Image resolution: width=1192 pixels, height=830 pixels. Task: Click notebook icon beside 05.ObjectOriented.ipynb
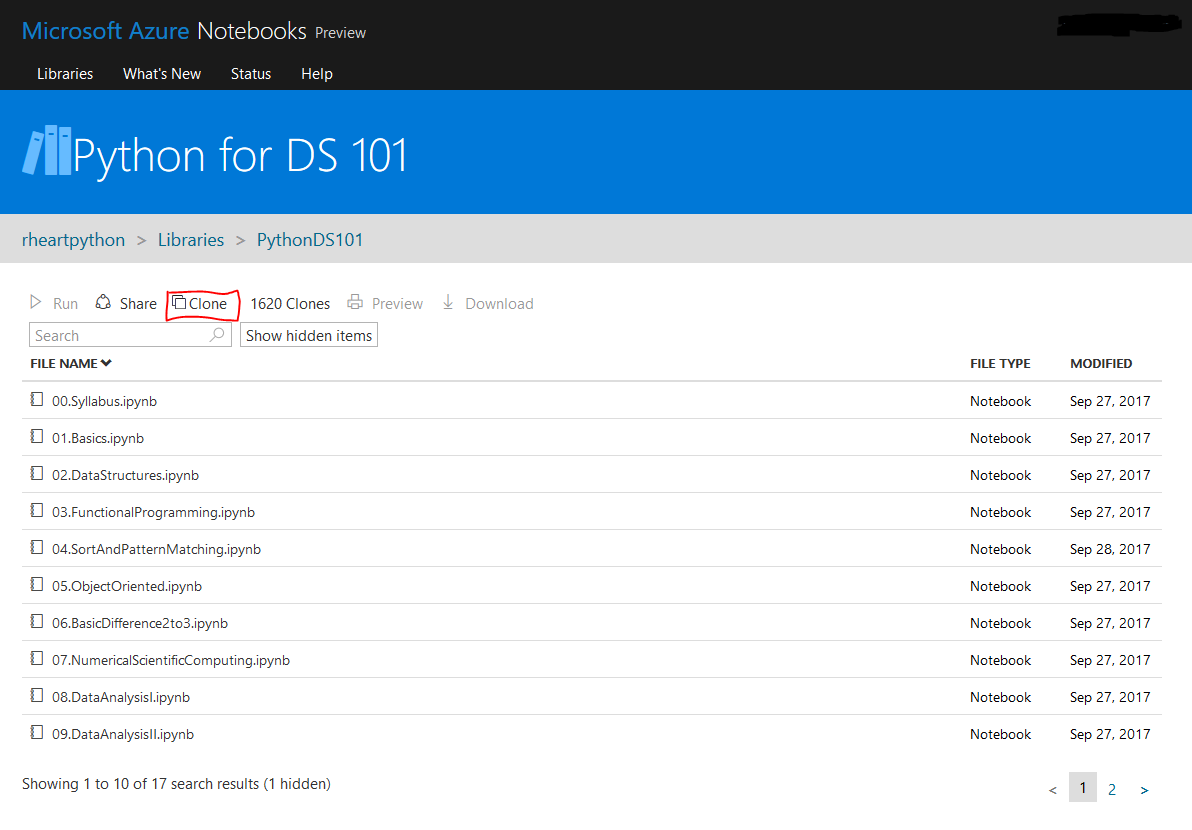[37, 585]
